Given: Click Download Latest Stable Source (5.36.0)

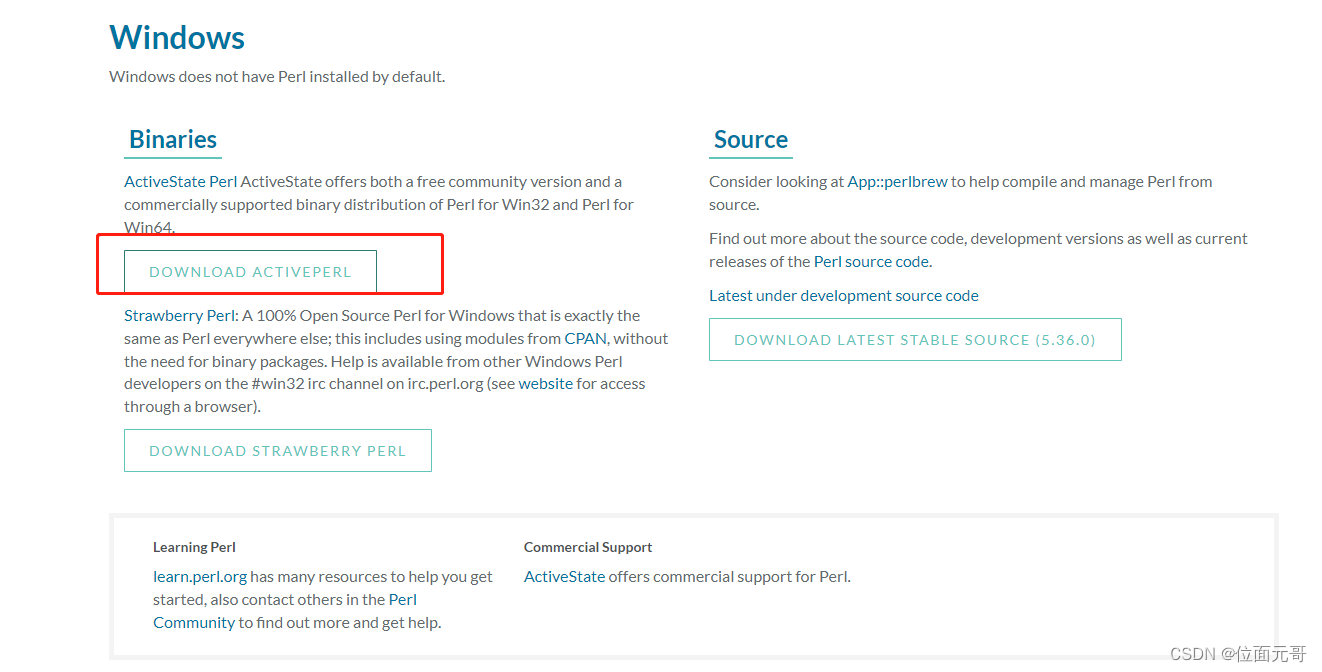Looking at the screenshot, I should click(x=915, y=340).
